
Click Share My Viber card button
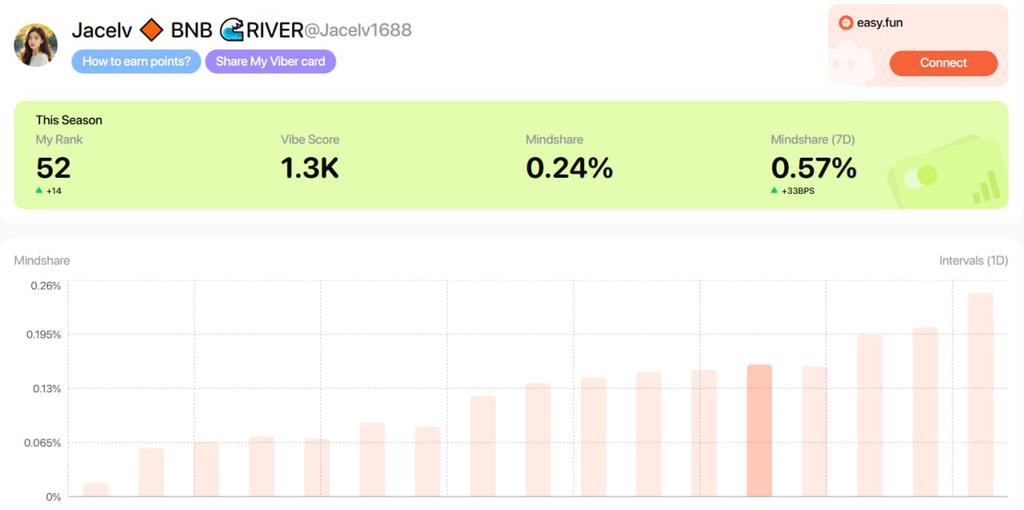(270, 61)
